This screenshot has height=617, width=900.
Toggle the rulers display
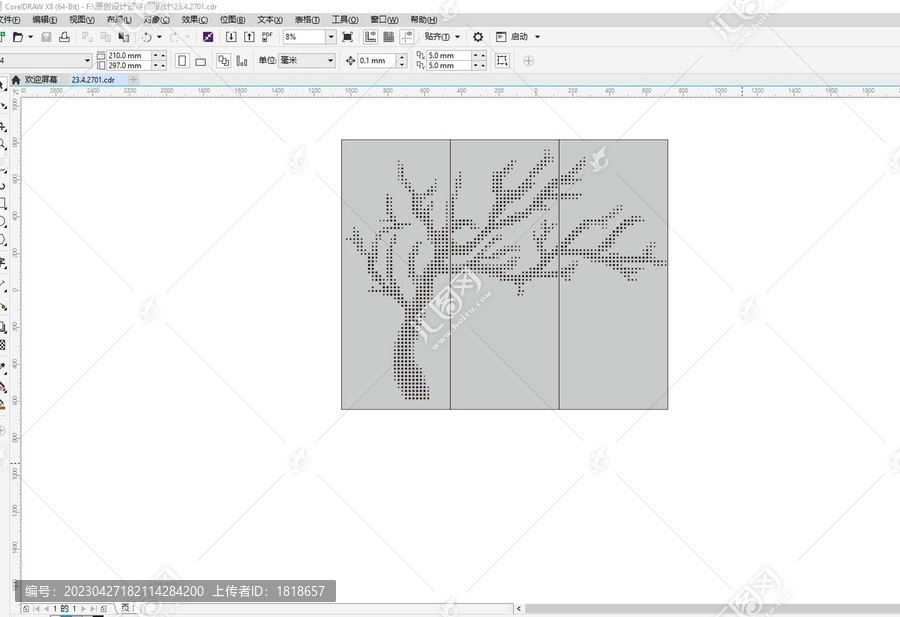click(x=370, y=37)
